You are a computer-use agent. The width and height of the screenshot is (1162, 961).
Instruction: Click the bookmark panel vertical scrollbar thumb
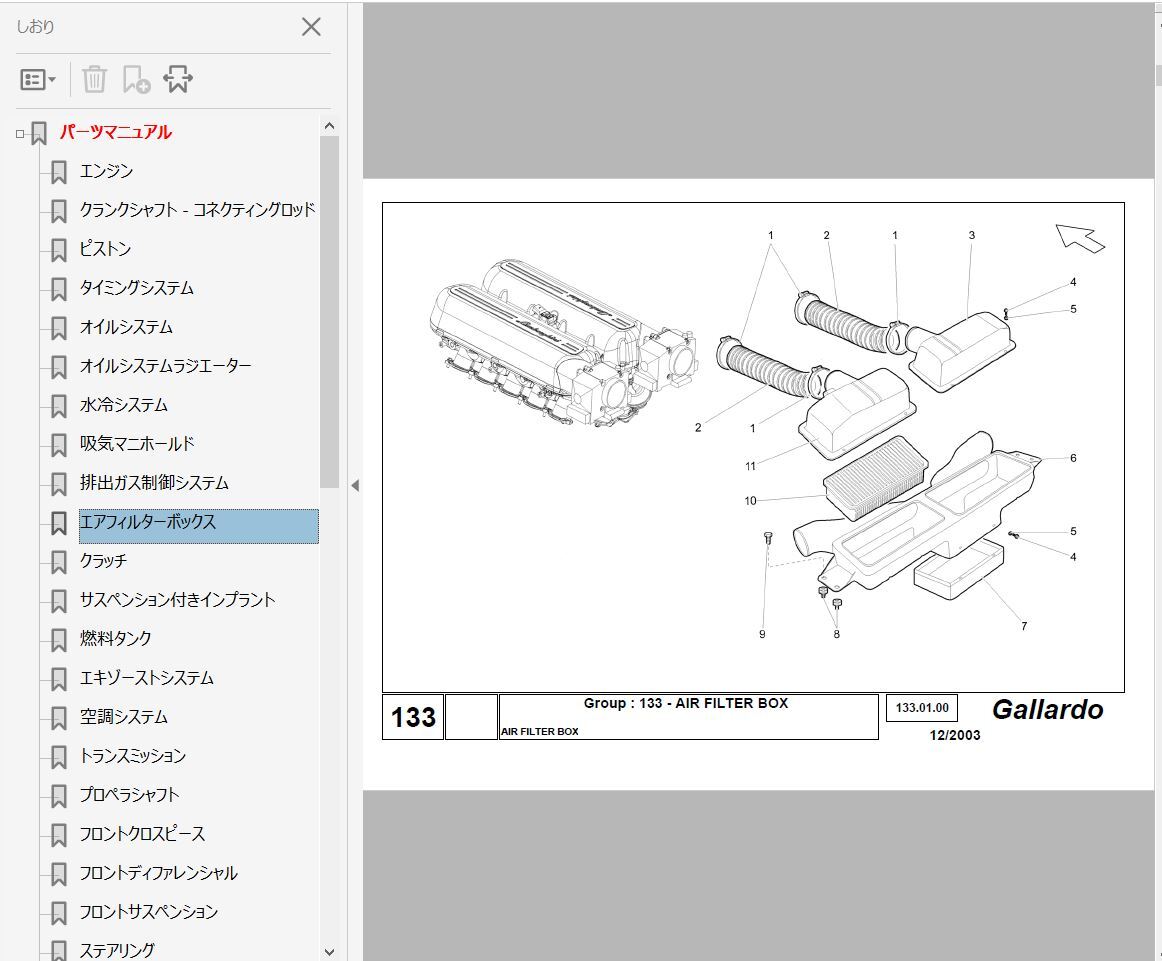tap(330, 311)
